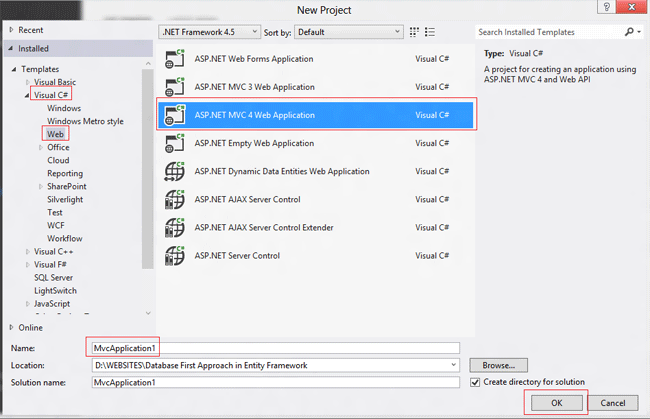
Task: Expand the Visual C++ node arrow
Action: click(x=28, y=252)
